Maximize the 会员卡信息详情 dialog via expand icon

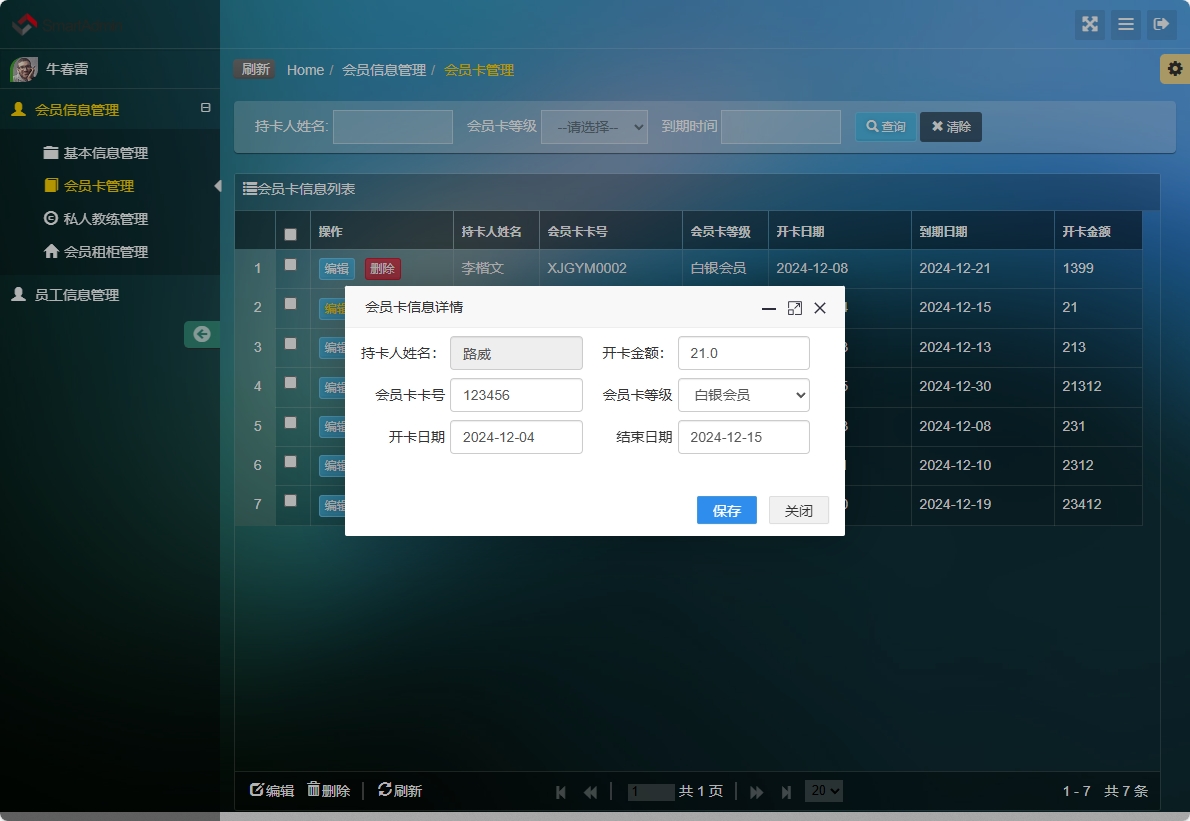(x=795, y=308)
